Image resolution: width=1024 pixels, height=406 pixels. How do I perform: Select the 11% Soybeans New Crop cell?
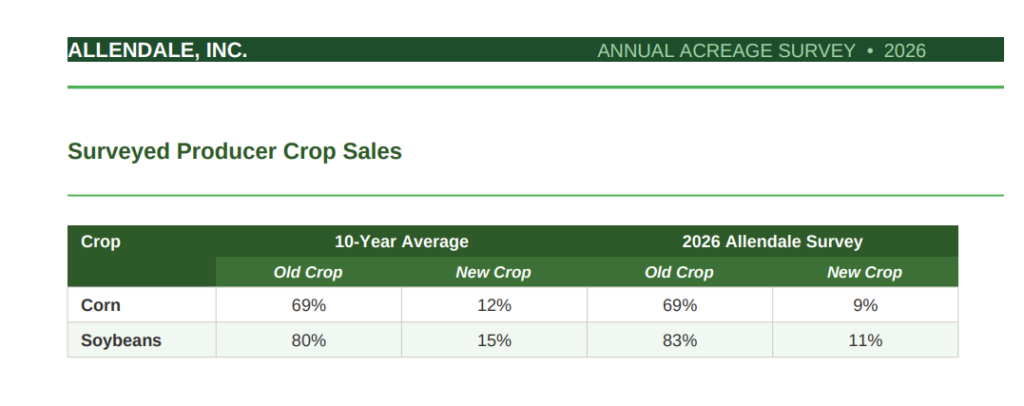[865, 340]
